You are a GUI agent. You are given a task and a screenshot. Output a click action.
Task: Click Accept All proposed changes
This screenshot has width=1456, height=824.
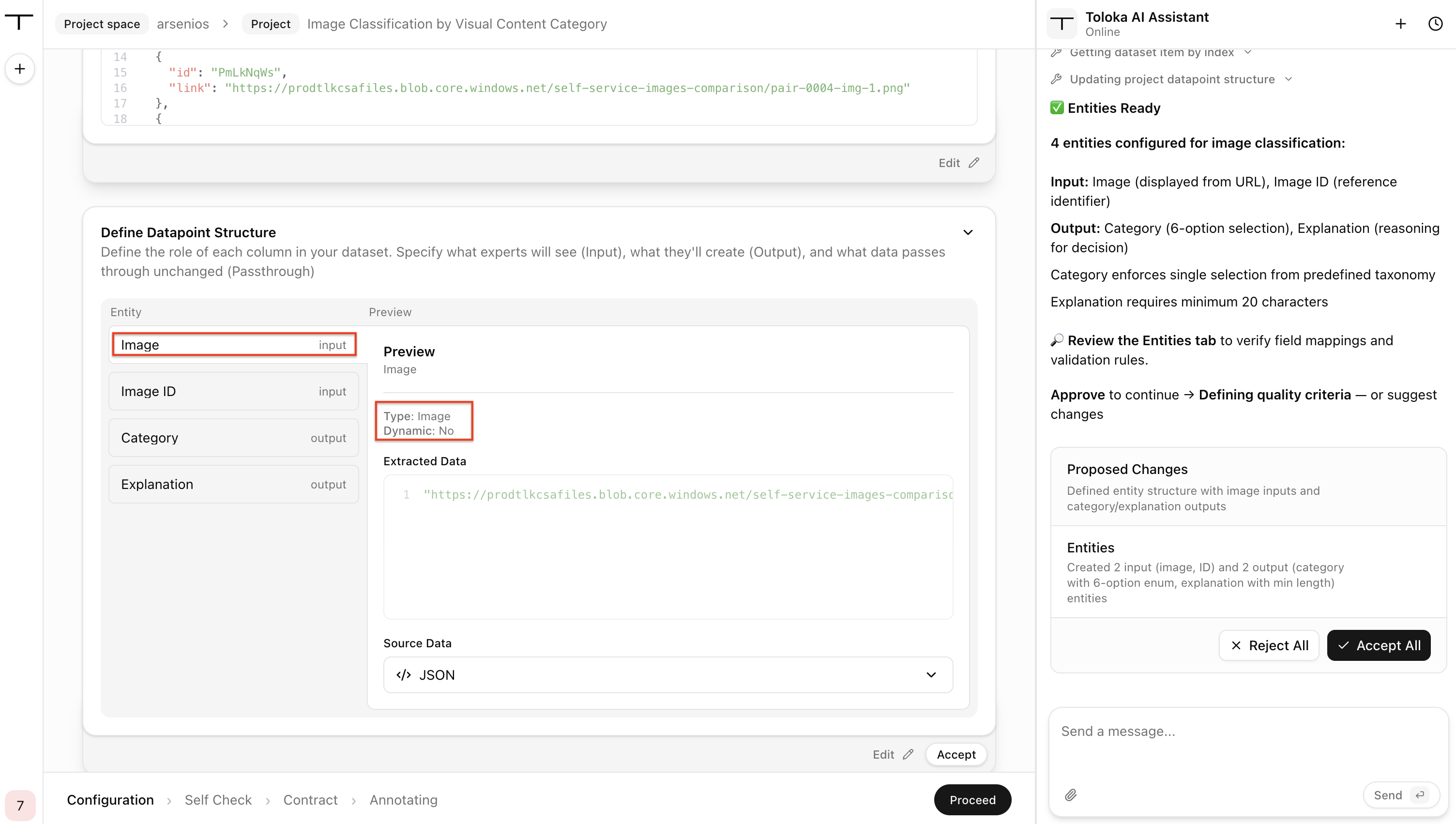coord(1379,646)
